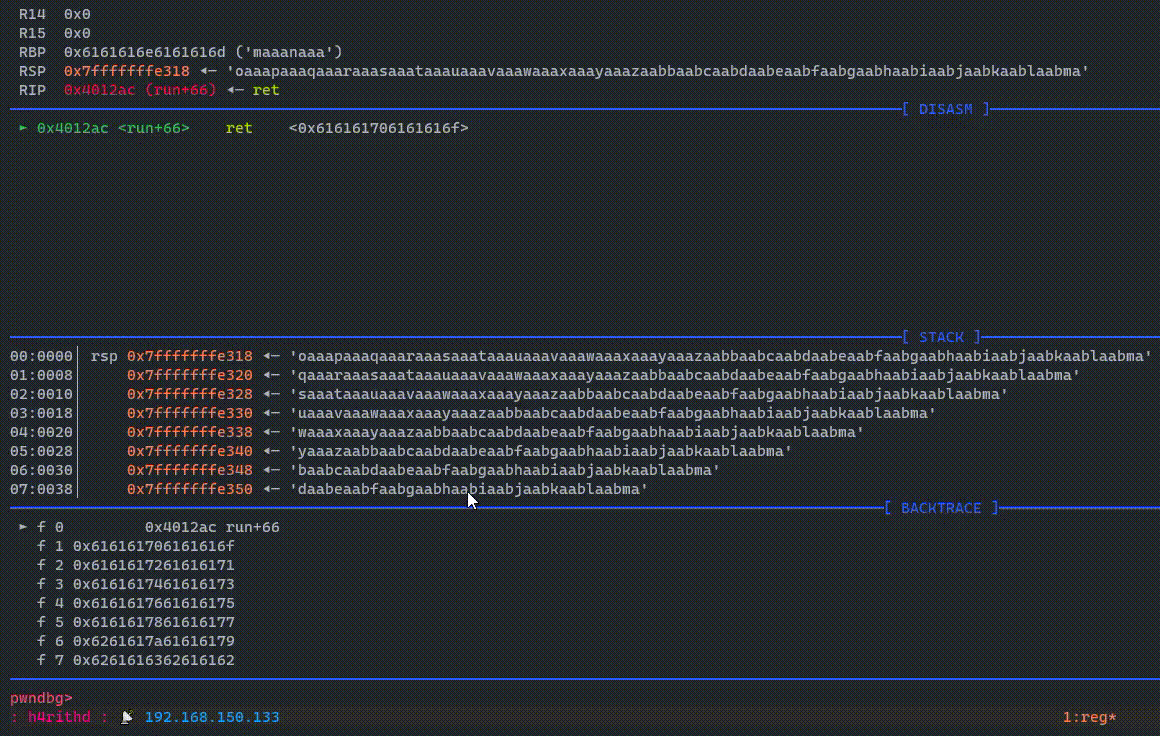Select the 1:reg* tmux window tab
This screenshot has width=1160, height=736.
pyautogui.click(x=1089, y=717)
